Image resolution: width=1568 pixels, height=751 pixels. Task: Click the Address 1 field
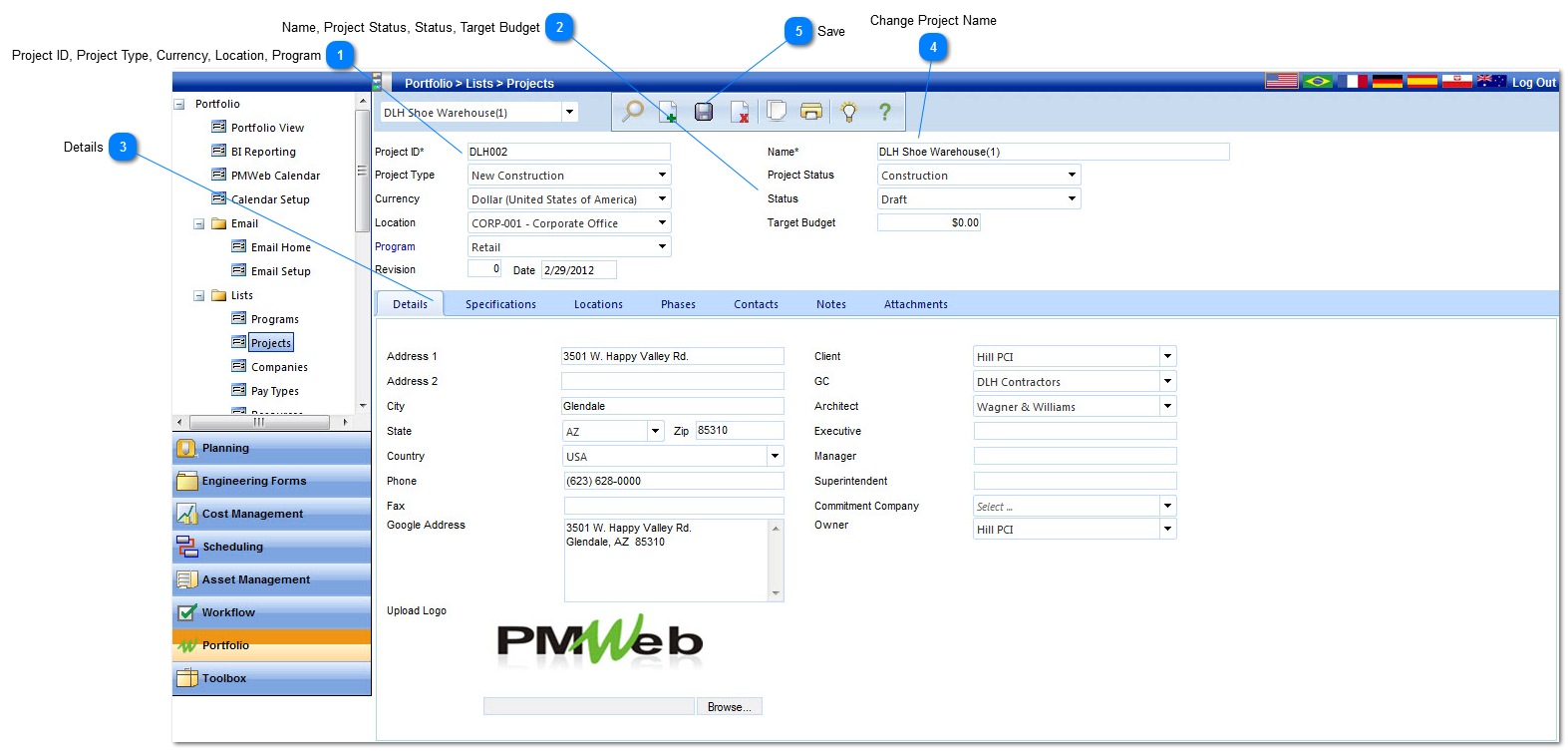tap(673, 356)
